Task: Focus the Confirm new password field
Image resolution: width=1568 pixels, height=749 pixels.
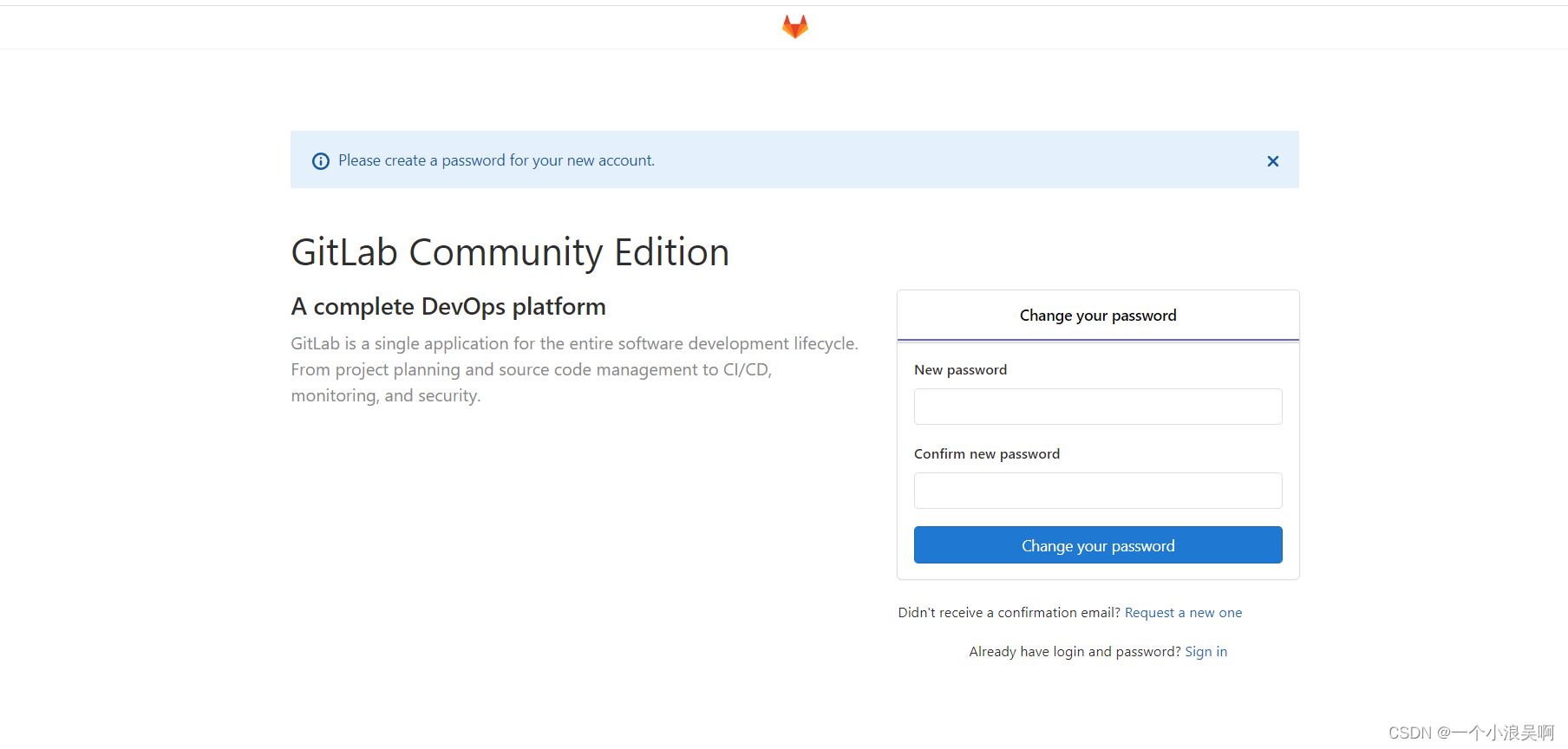Action: (x=1098, y=491)
